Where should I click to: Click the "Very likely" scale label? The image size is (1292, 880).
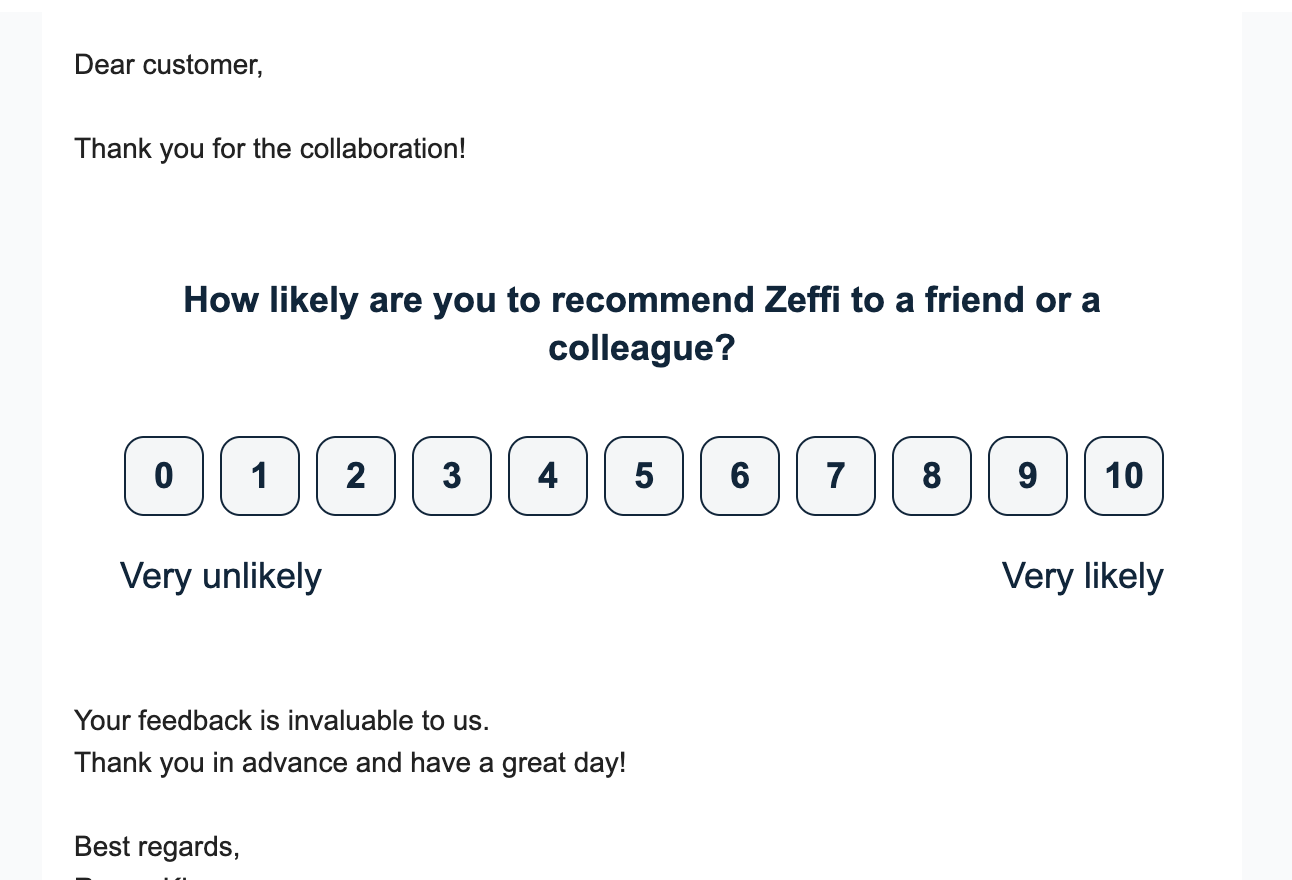1082,576
